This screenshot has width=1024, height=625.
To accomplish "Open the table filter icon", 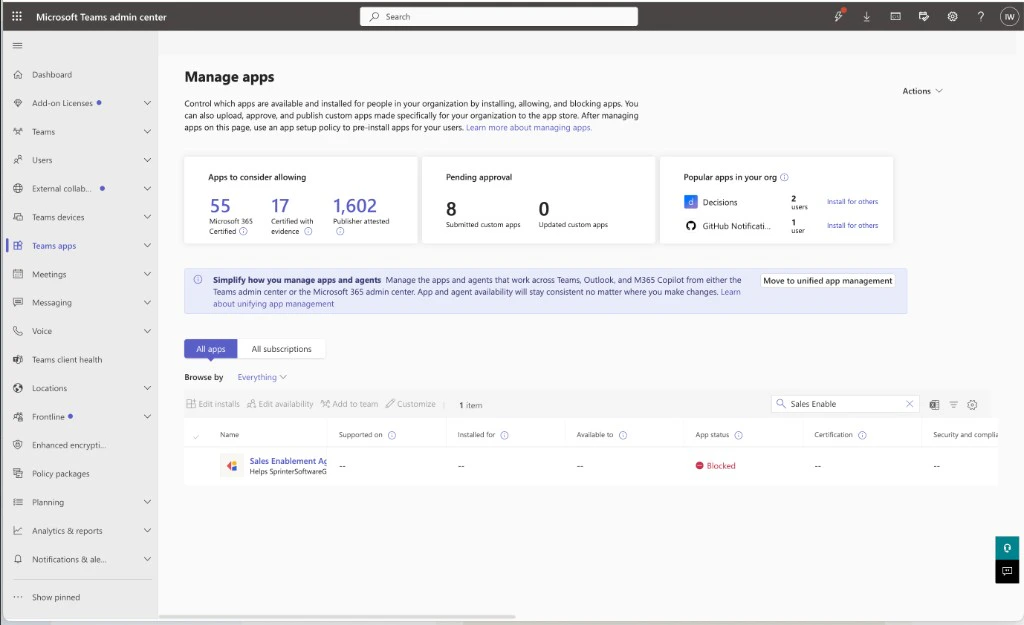I will 953,405.
